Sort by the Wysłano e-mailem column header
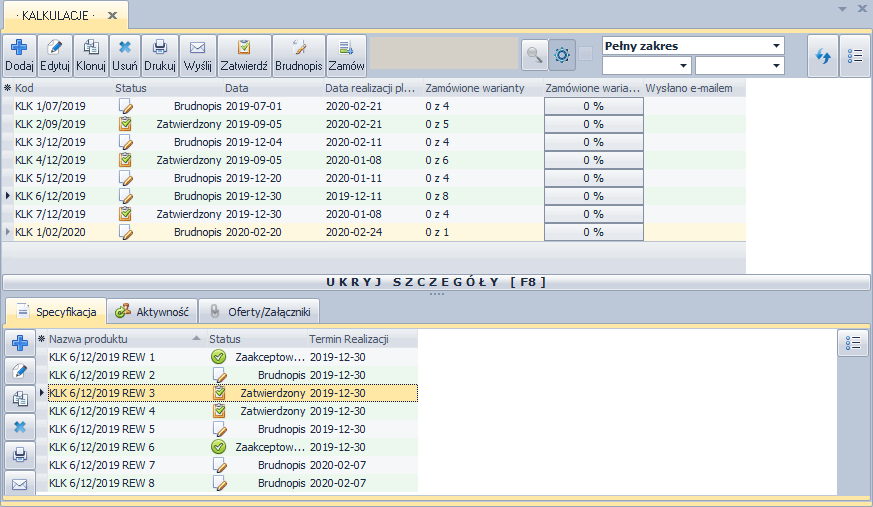Screen dimensions: 873x507 (694, 88)
